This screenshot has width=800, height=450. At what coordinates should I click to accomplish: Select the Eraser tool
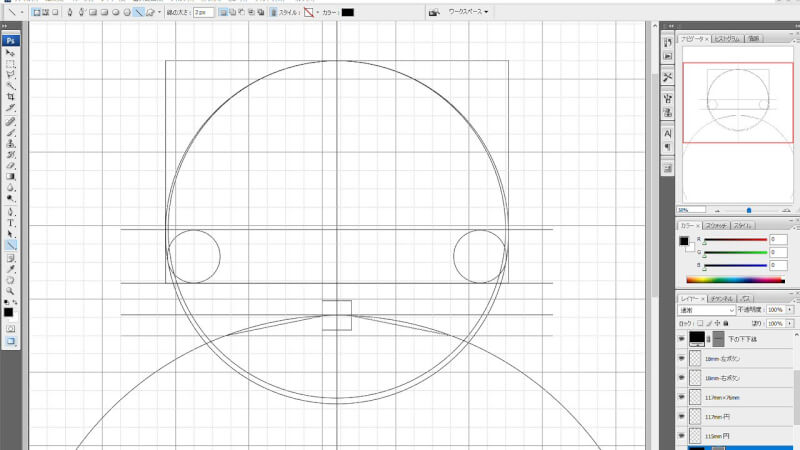click(x=10, y=166)
